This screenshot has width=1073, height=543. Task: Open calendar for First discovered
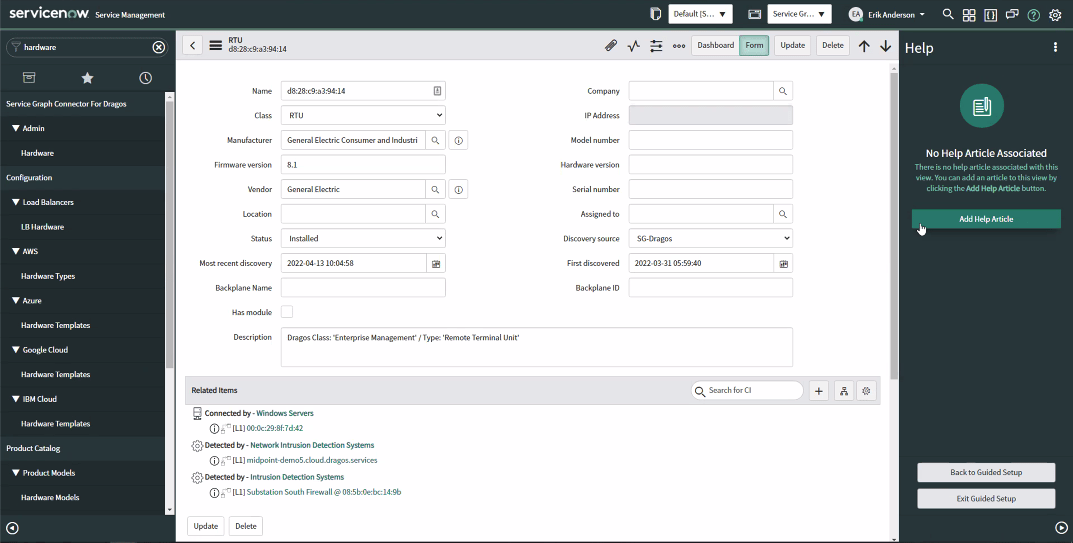coord(784,264)
